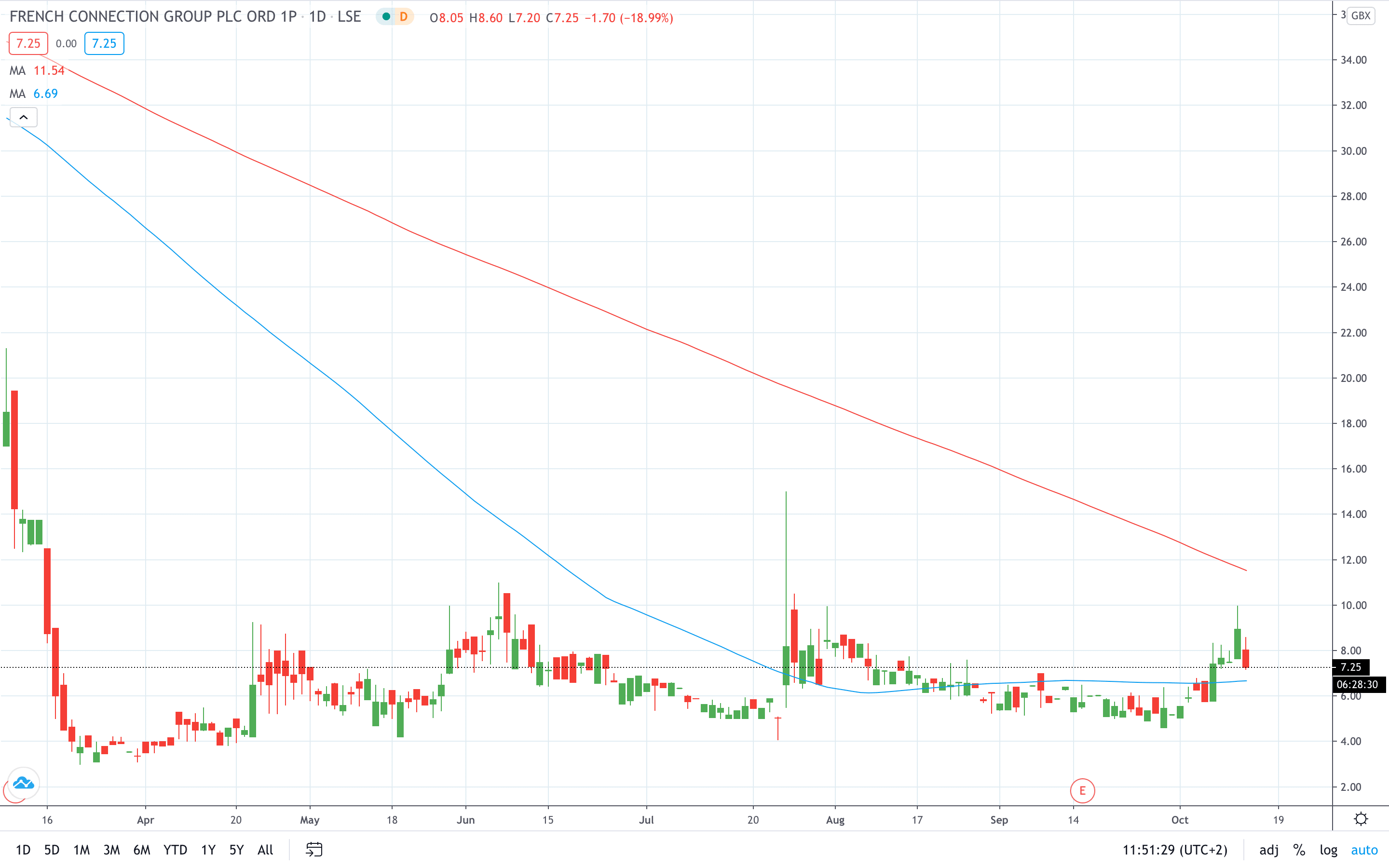1389x868 pixels.
Task: Click the change value −1.70 (−18.99%)
Action: [628, 18]
